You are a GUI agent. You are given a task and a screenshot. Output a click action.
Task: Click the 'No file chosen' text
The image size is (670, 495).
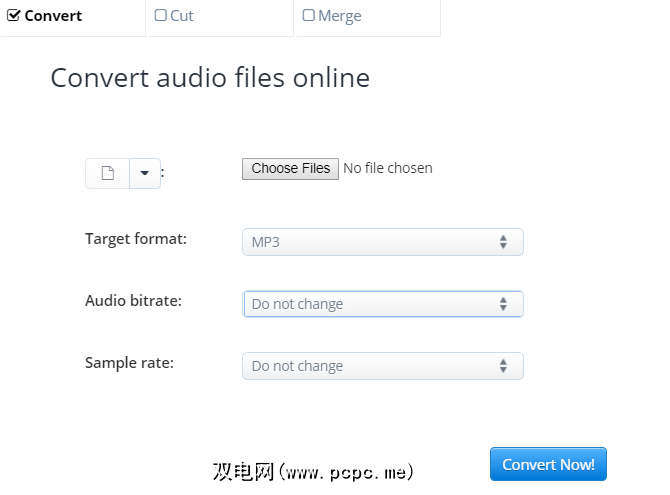coord(388,169)
